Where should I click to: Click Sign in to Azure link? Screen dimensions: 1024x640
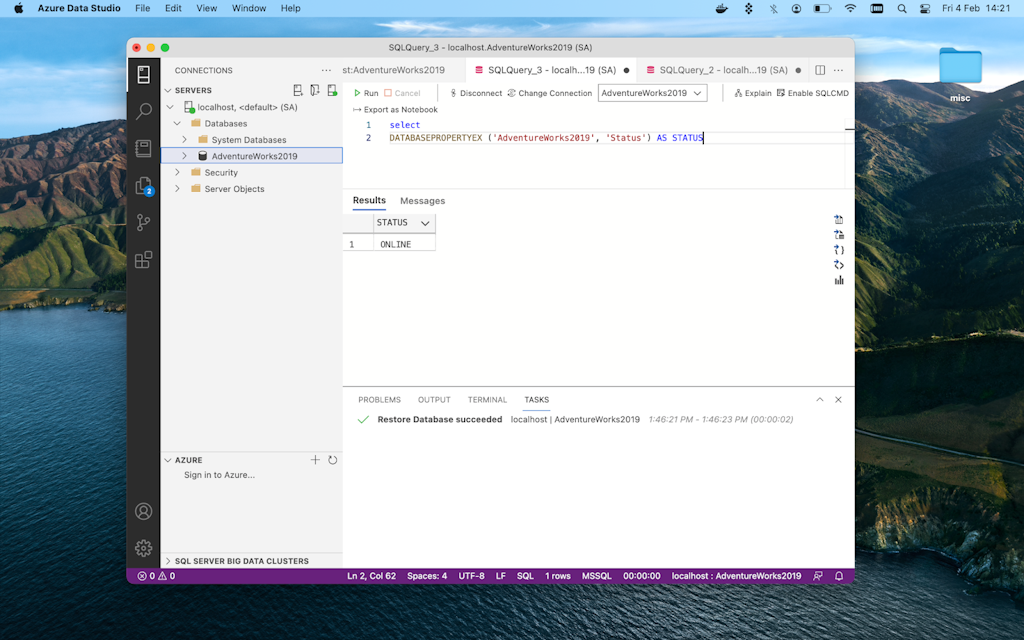(219, 475)
